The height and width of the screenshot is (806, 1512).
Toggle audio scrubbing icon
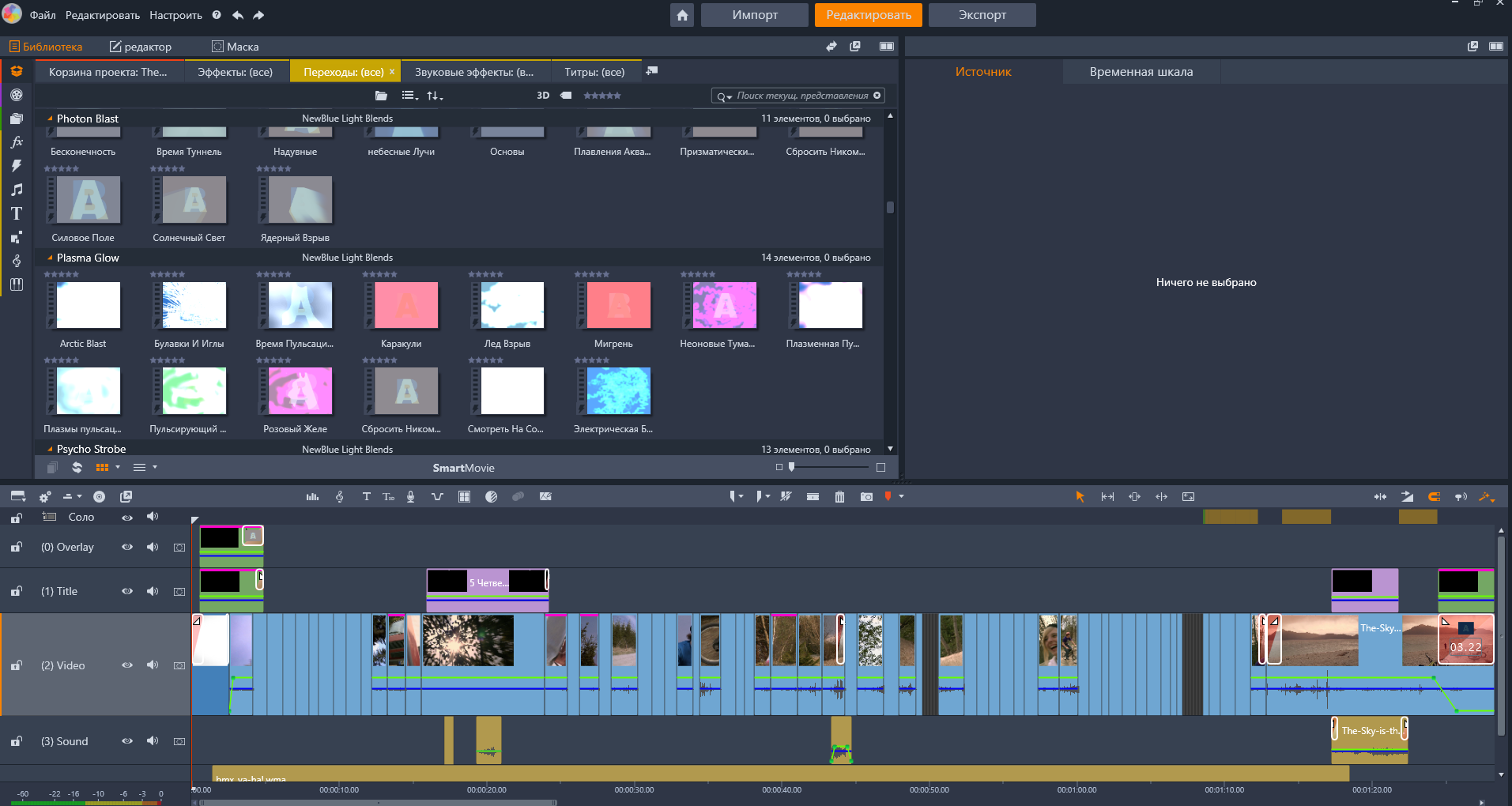(1461, 497)
